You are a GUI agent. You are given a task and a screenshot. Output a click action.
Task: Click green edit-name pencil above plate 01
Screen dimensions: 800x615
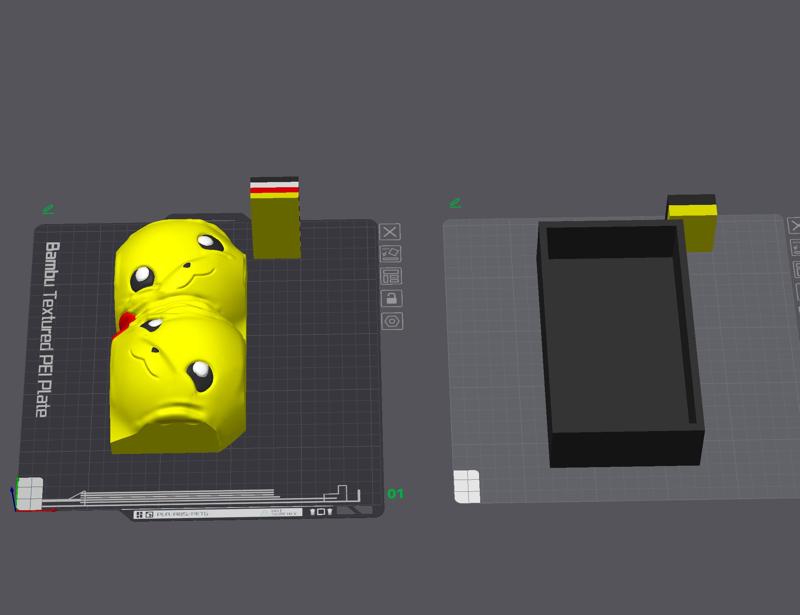tap(48, 209)
